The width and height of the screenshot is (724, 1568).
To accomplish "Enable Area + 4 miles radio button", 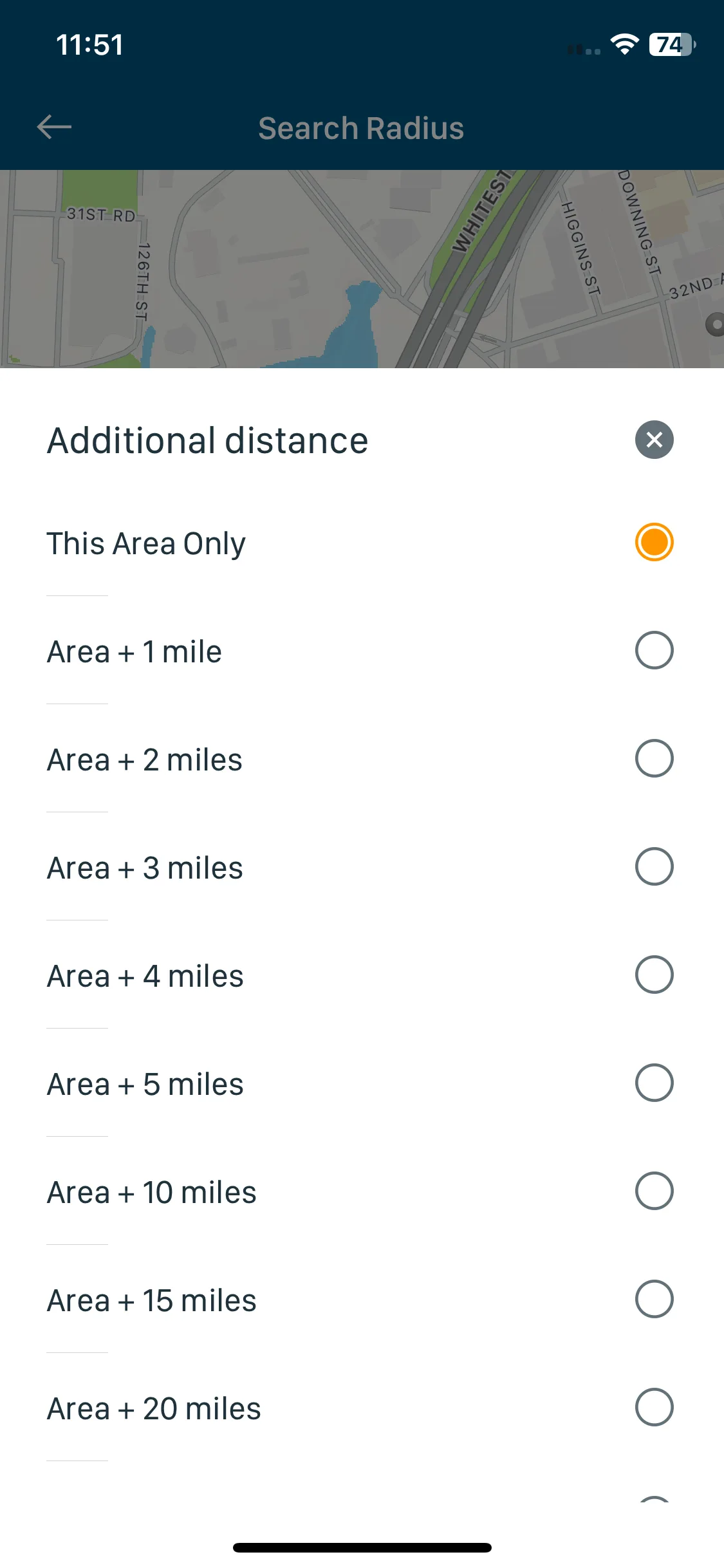I will [654, 975].
